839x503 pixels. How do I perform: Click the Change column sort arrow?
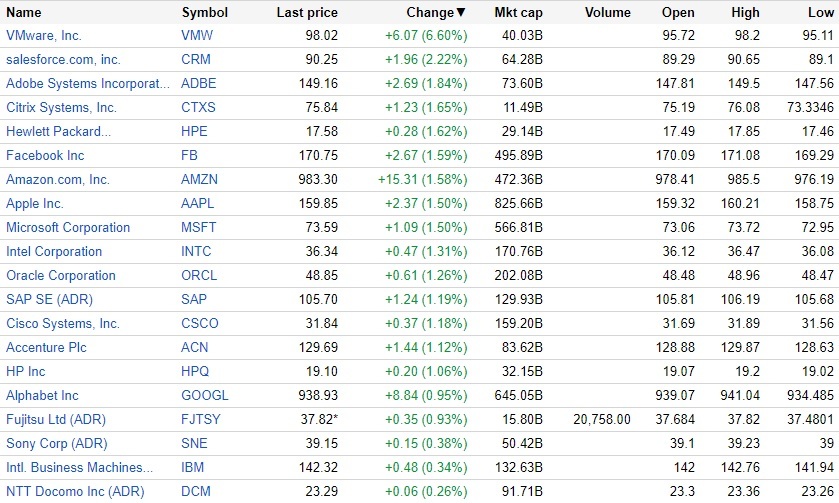pyautogui.click(x=461, y=13)
